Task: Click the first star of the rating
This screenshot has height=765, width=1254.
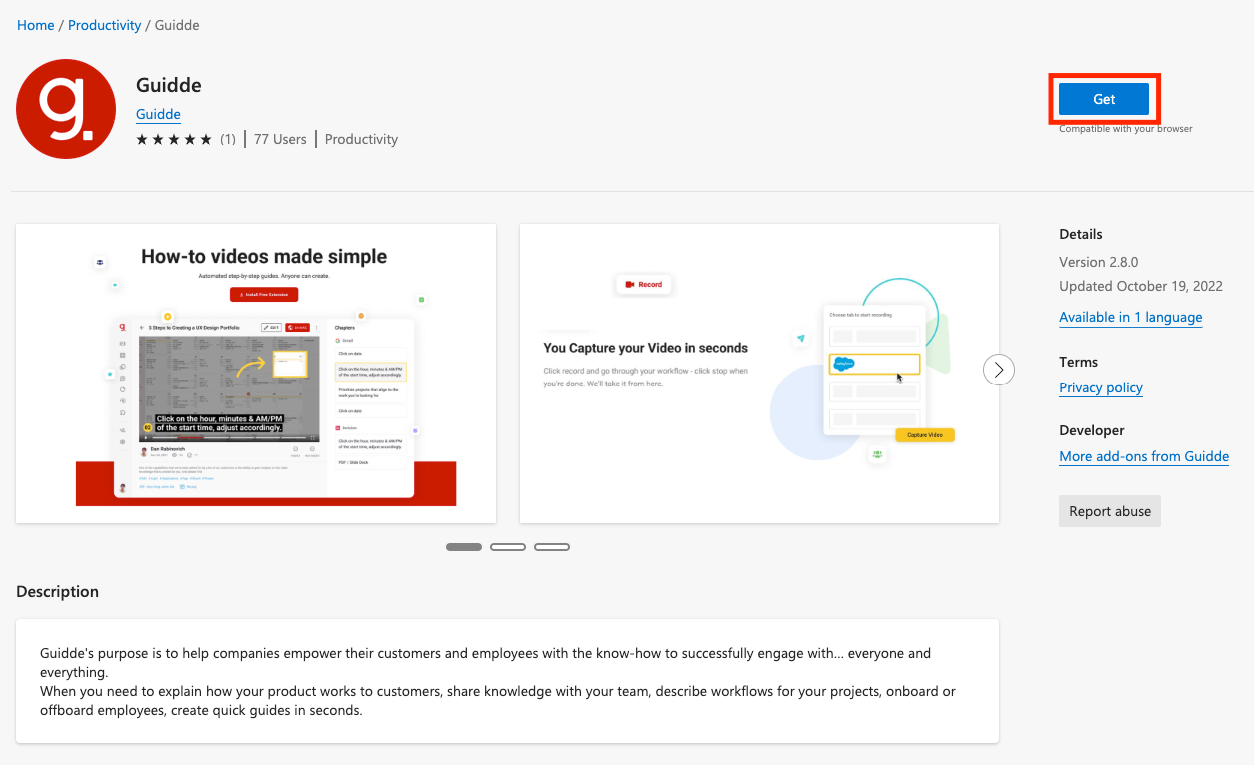Action: click(141, 139)
